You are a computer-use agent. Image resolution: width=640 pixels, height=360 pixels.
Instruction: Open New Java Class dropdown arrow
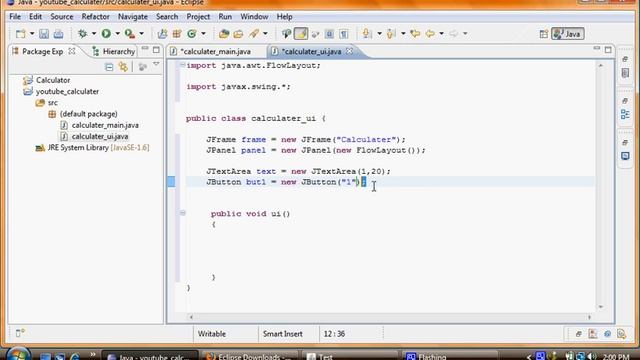[203, 34]
